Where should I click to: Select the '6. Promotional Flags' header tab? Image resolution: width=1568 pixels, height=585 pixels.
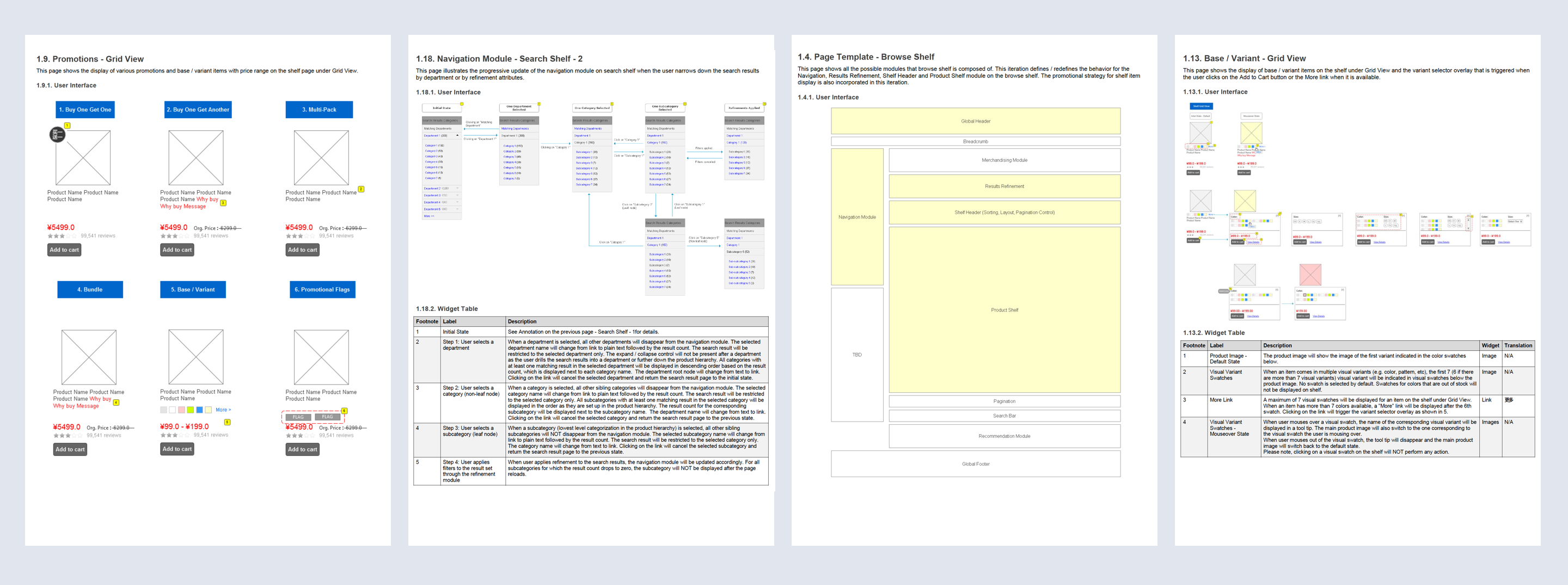322,290
